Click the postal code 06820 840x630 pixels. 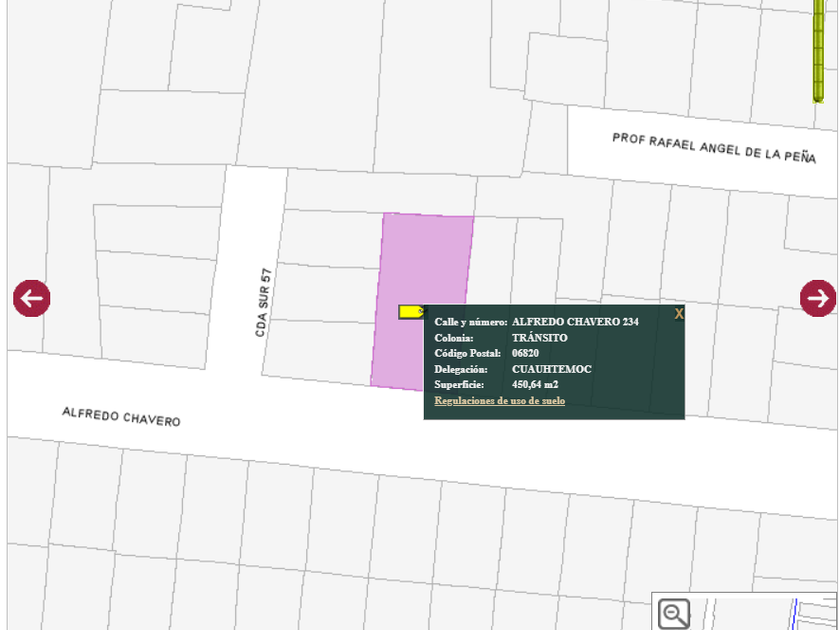tap(525, 353)
